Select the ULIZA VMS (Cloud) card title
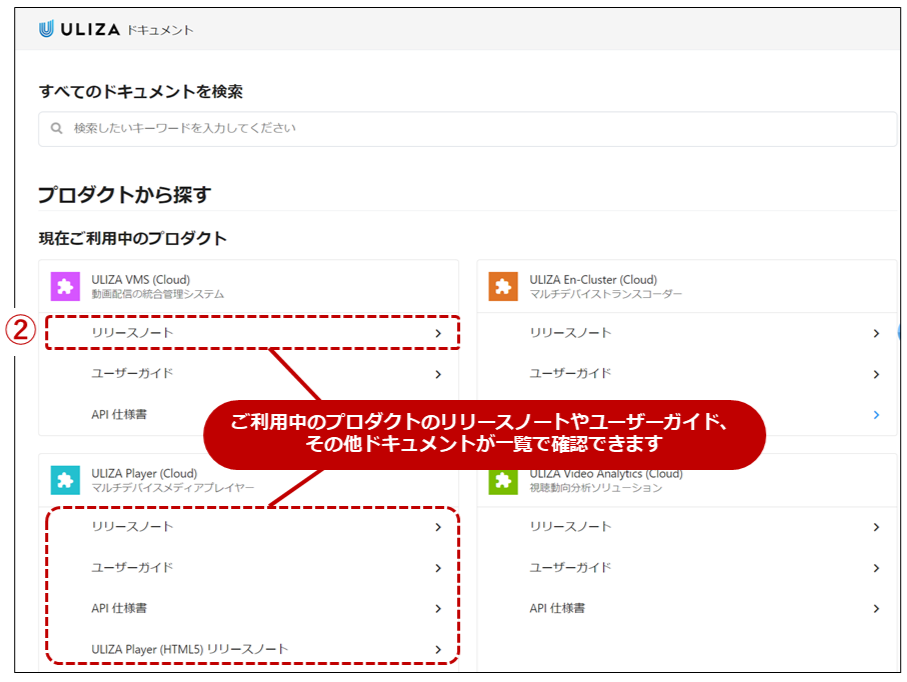This screenshot has width=907, height=682. point(141,279)
